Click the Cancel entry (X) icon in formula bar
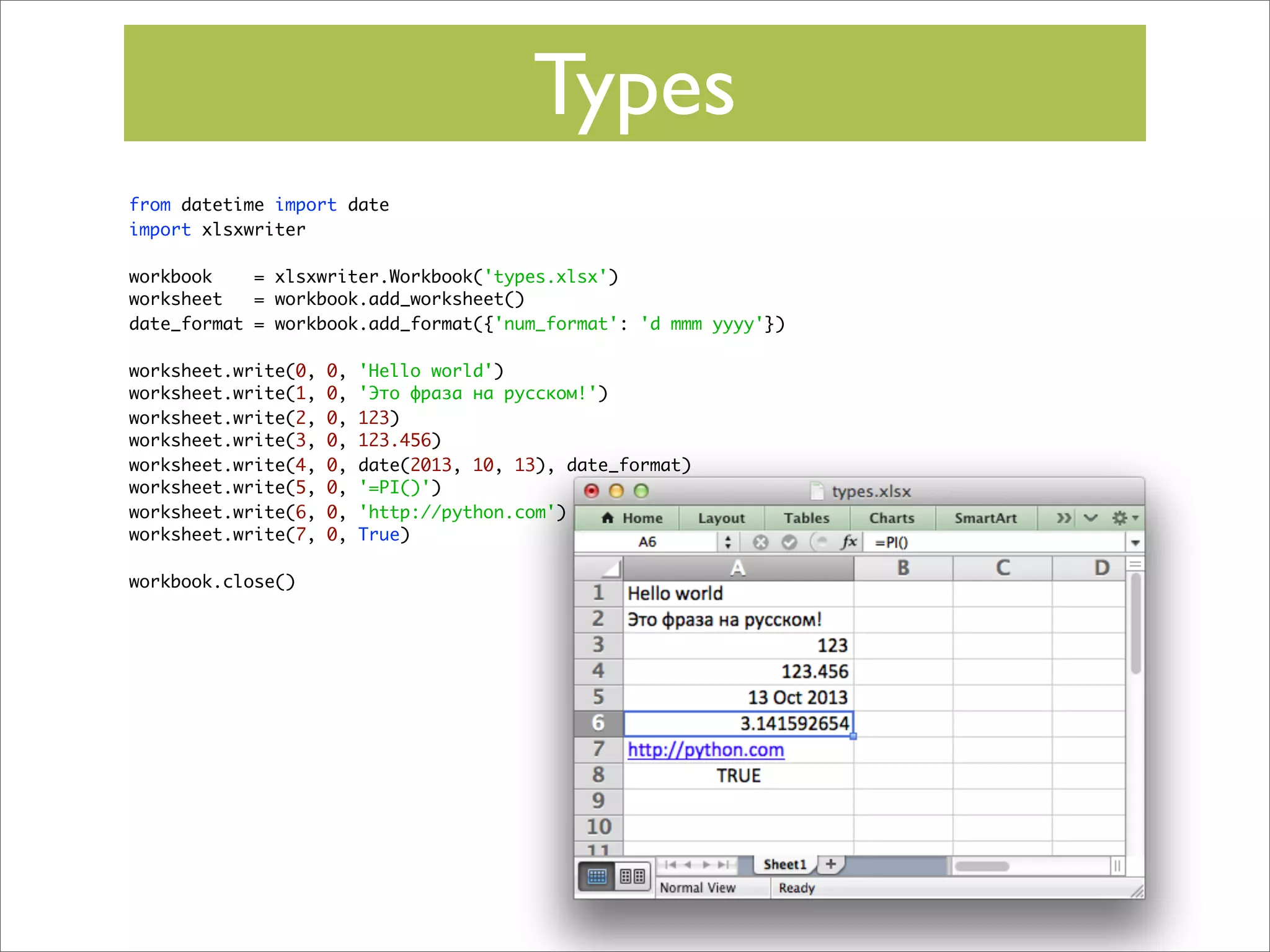The height and width of the screenshot is (952, 1270). coord(760,542)
